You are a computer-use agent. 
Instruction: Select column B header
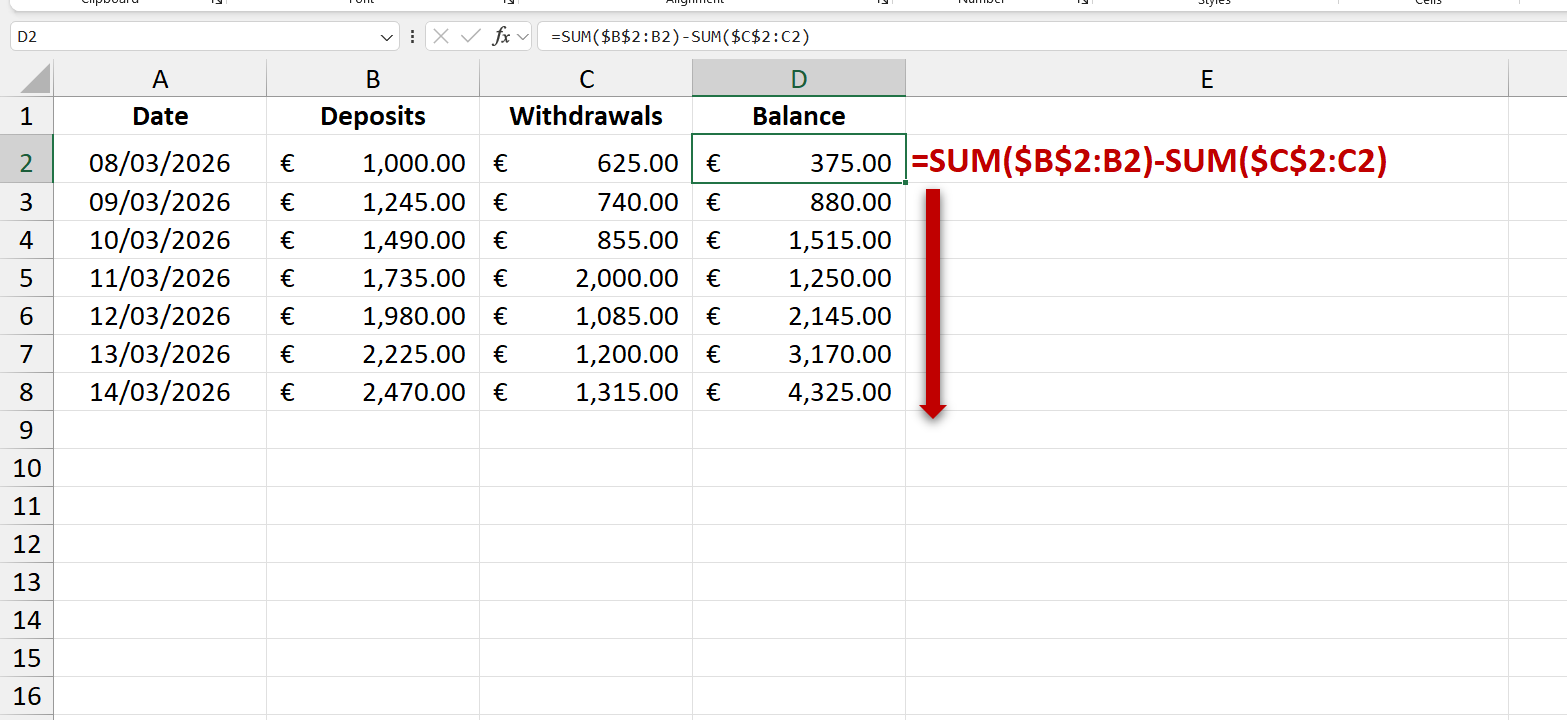373,79
